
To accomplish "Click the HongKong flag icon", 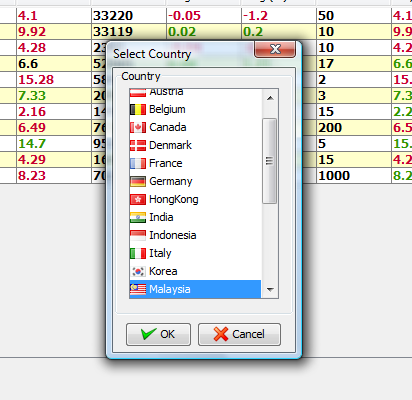I will coord(138,199).
